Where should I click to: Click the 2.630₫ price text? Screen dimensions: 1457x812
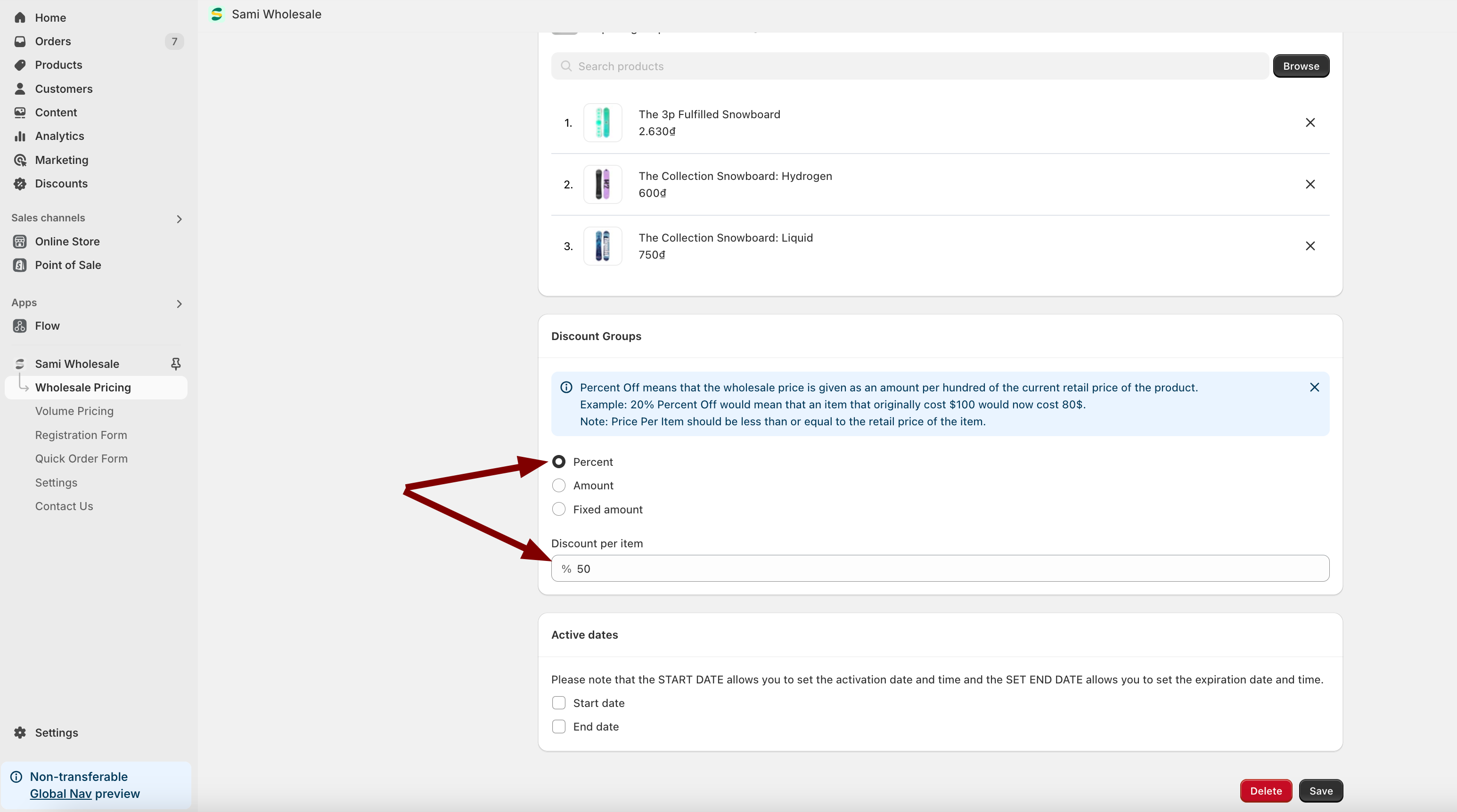click(x=657, y=131)
